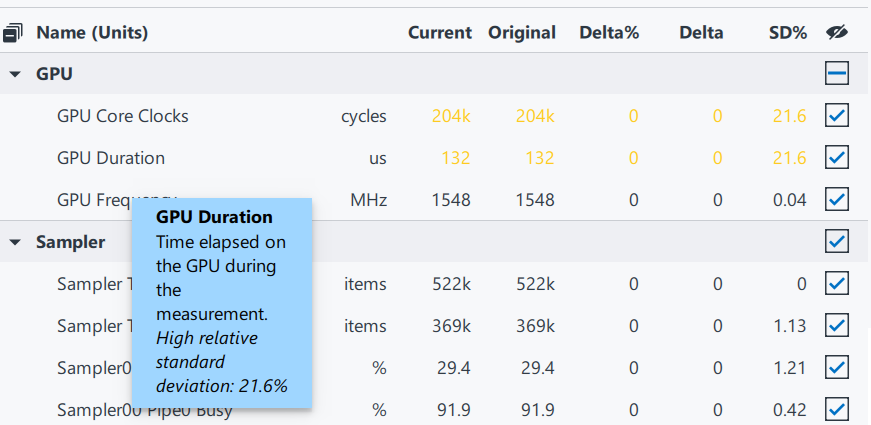Select the GPU Core Clocks row
This screenshot has width=871, height=425.
(x=123, y=116)
